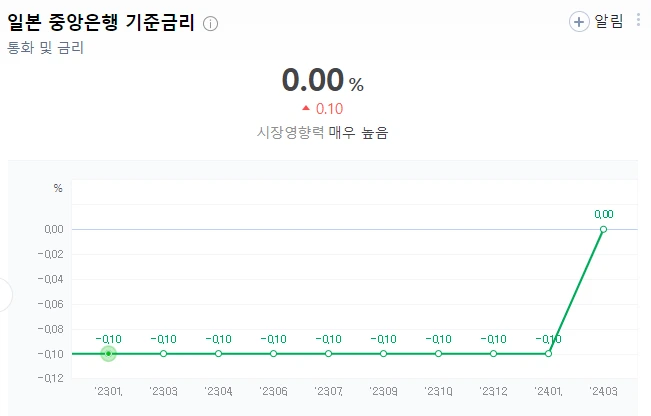Click the plus alert icon

pyautogui.click(x=579, y=22)
